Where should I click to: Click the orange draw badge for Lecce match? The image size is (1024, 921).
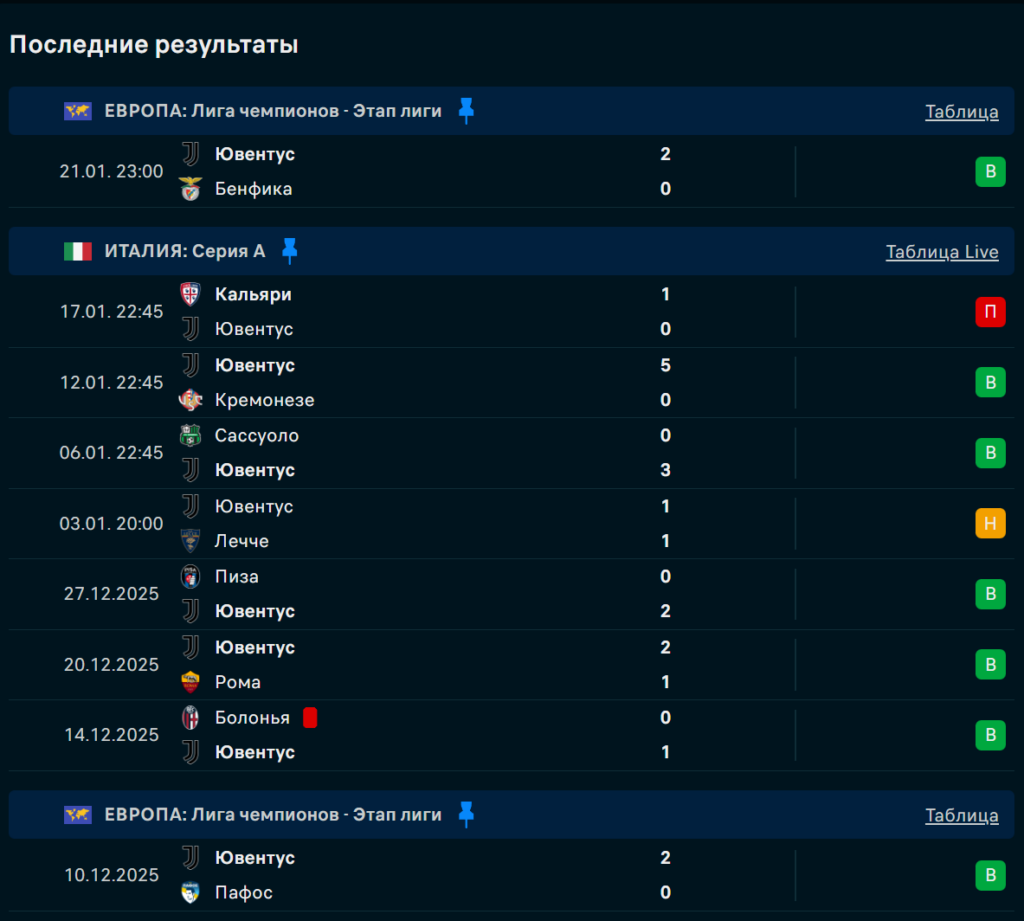pyautogui.click(x=990, y=523)
